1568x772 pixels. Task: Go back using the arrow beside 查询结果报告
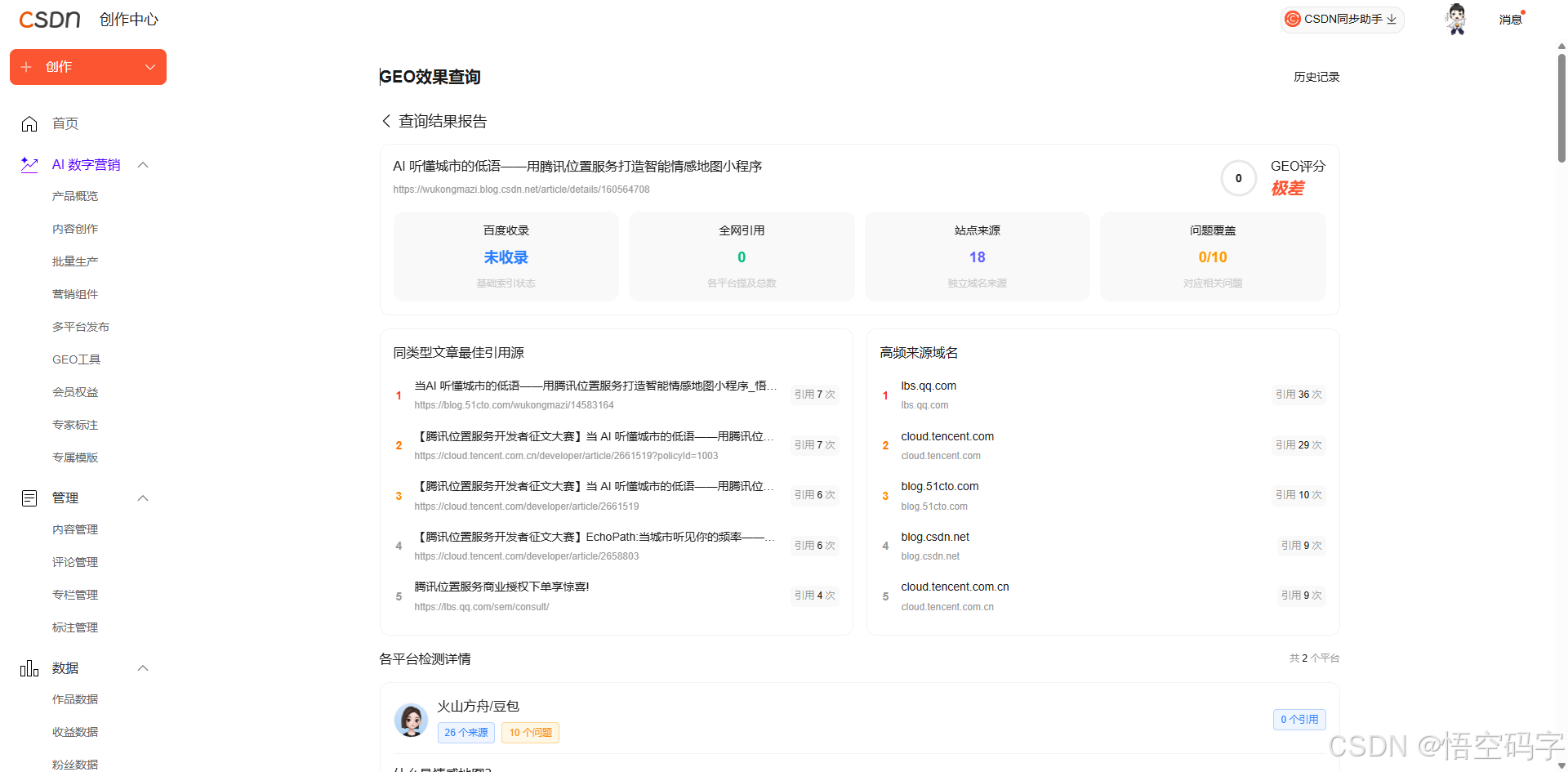click(386, 121)
